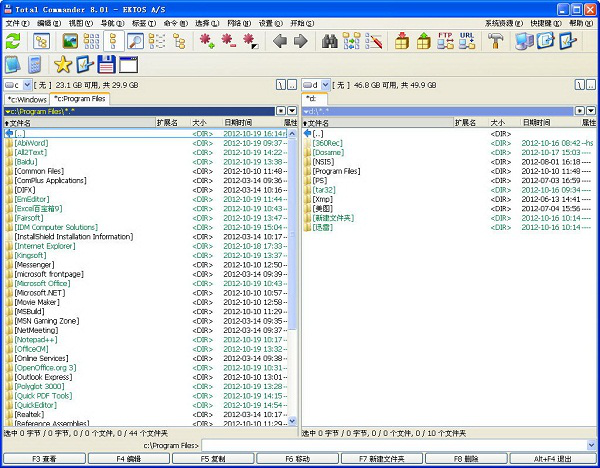The image size is (600, 468).
Task: Expand the command line history dropdown
Action: click(x=591, y=444)
